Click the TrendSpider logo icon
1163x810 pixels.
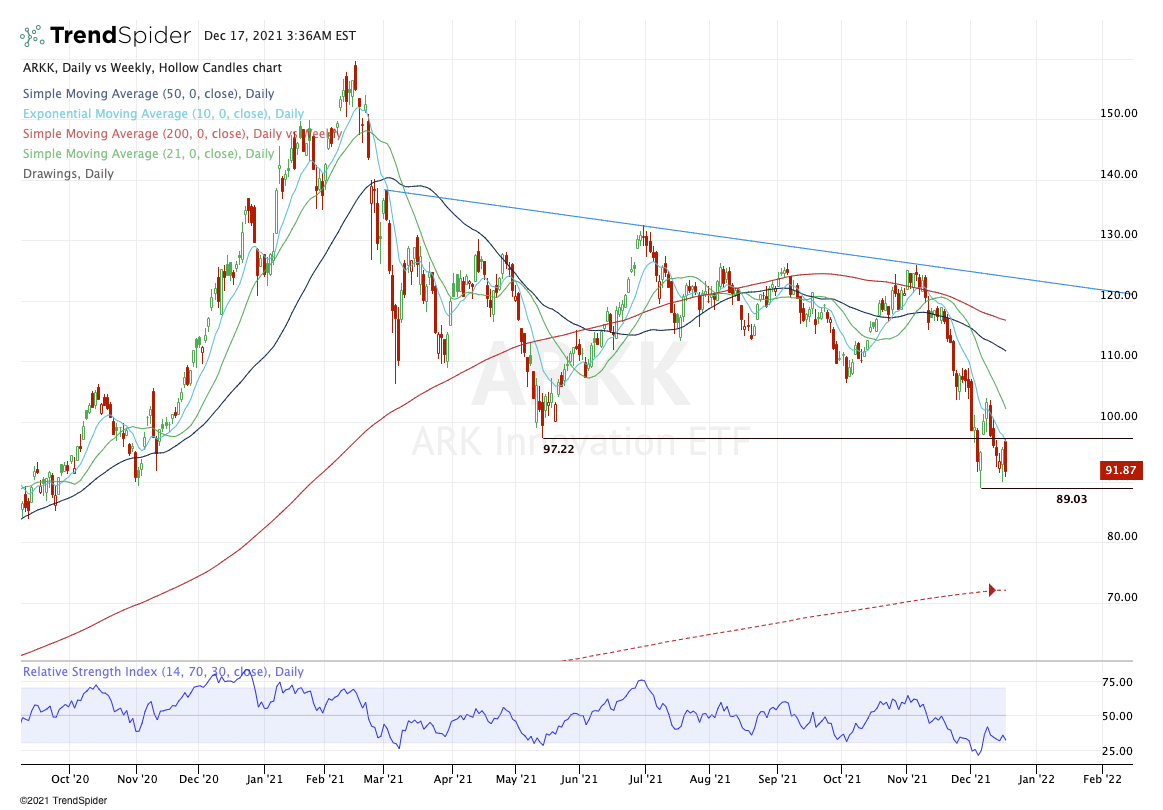32,36
